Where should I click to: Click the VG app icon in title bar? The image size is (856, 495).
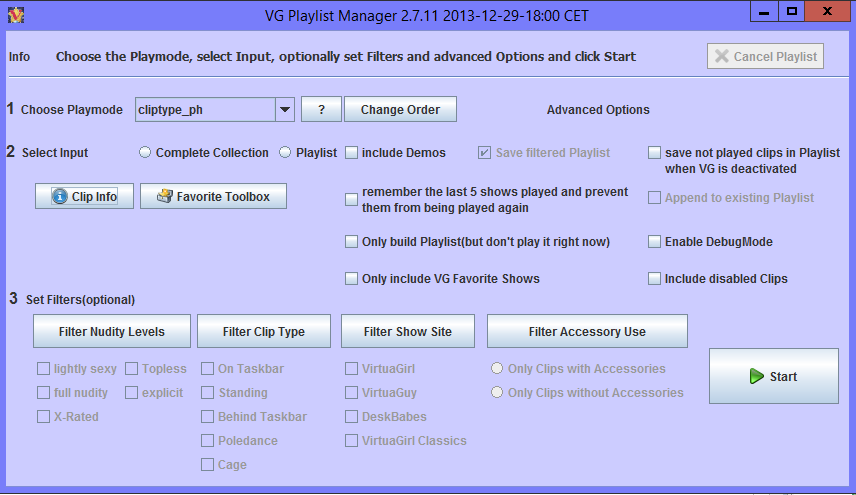click(x=16, y=15)
